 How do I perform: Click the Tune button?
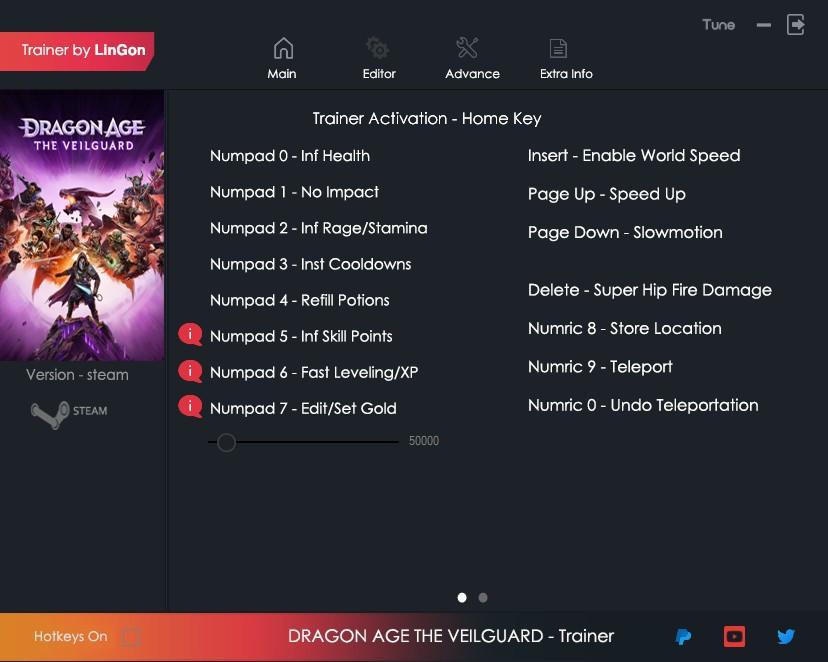719,25
